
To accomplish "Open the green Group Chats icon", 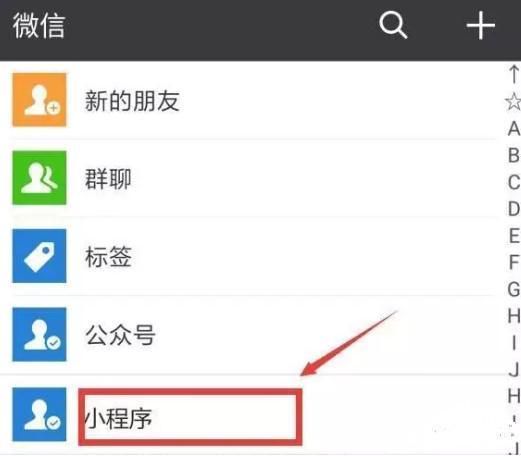I will click(x=39, y=178).
